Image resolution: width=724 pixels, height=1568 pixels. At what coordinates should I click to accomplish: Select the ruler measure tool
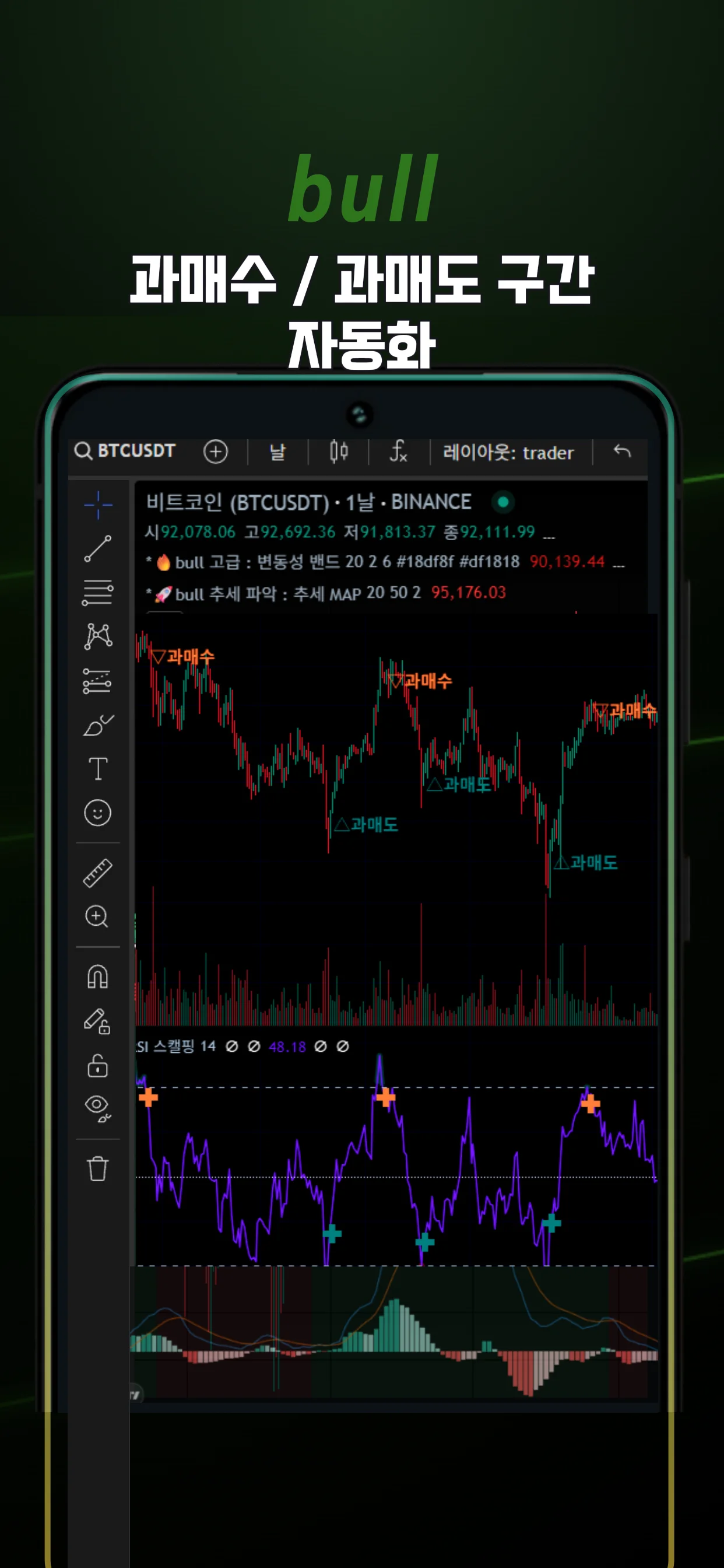coord(98,873)
